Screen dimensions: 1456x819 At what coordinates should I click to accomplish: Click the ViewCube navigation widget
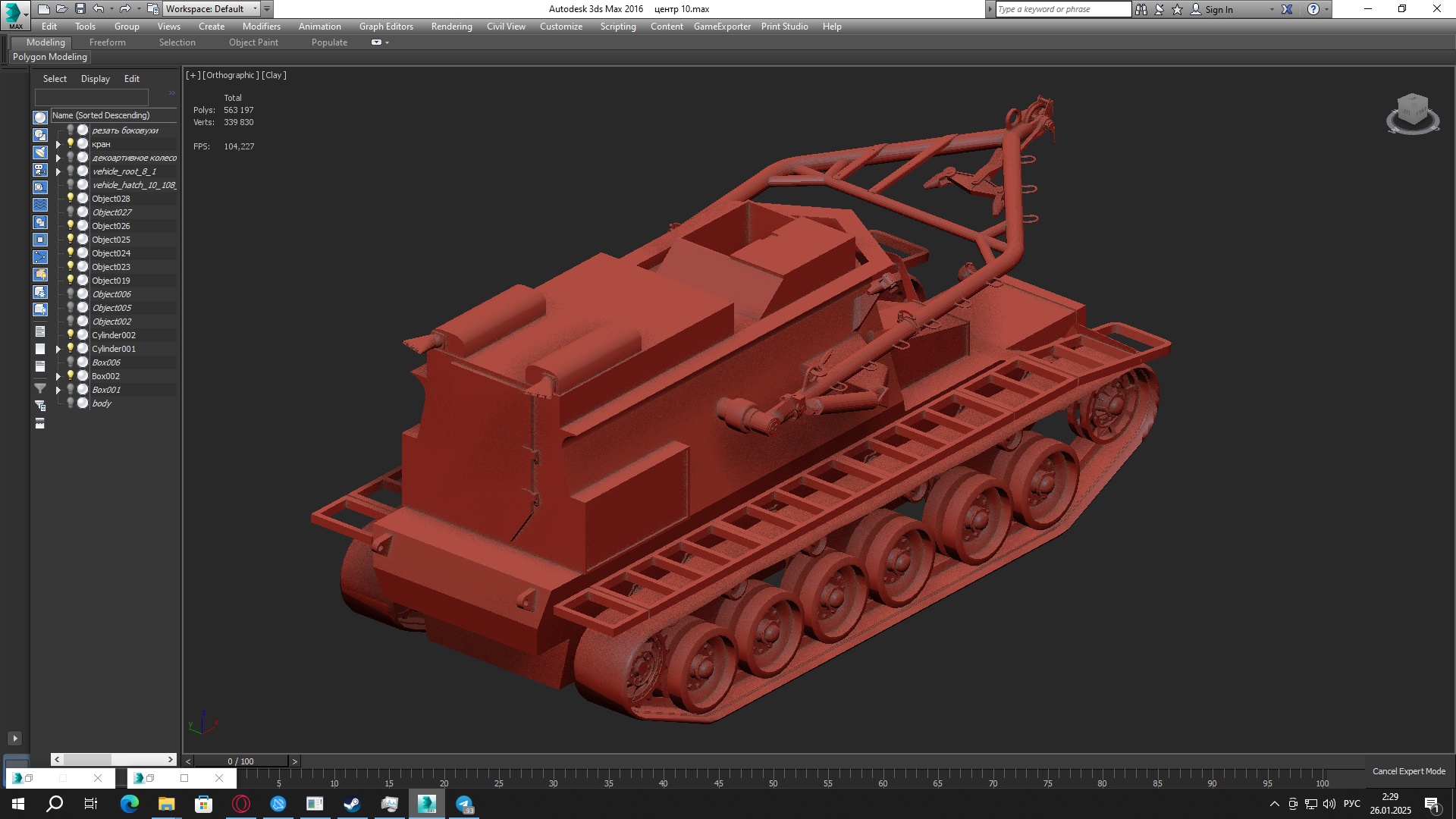pos(1413,114)
